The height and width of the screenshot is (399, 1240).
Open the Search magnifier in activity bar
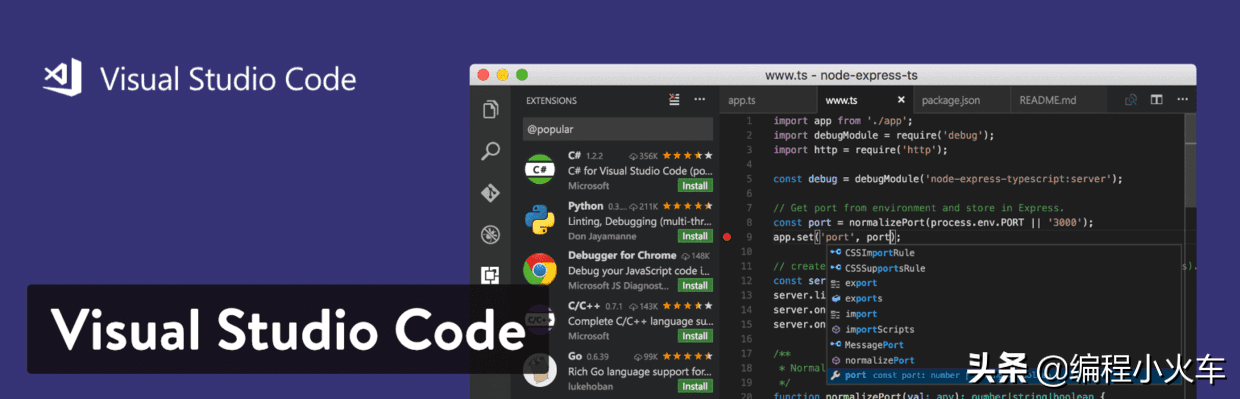pyautogui.click(x=490, y=152)
